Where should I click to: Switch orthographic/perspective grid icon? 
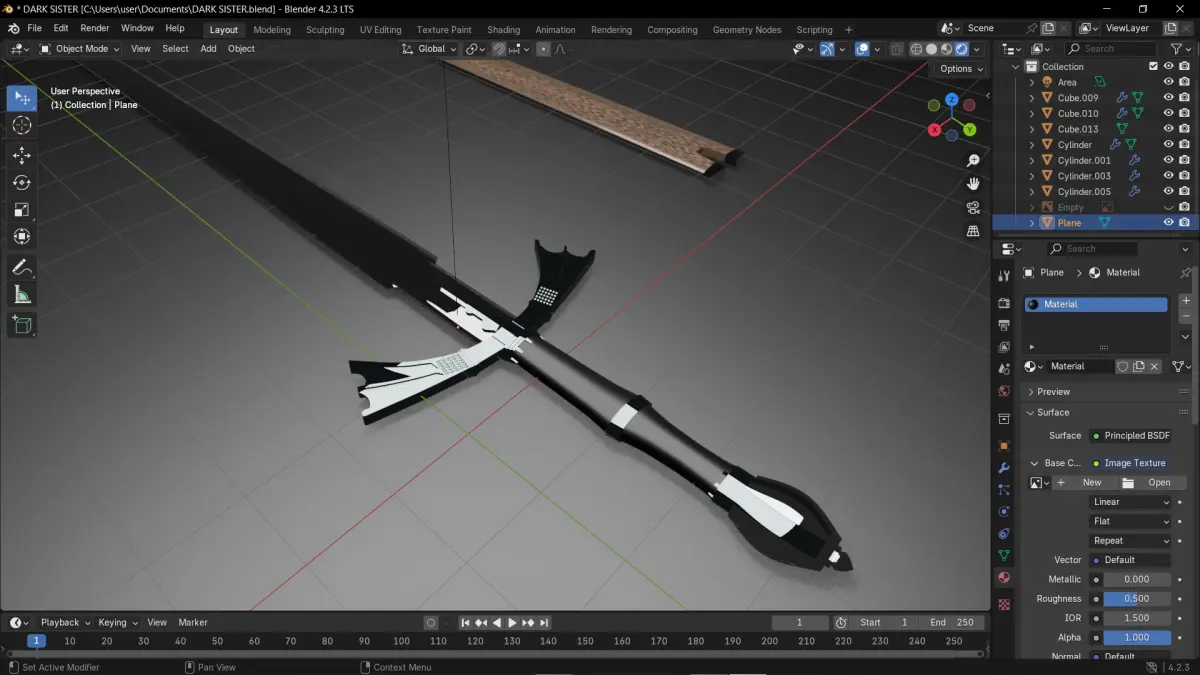(973, 231)
